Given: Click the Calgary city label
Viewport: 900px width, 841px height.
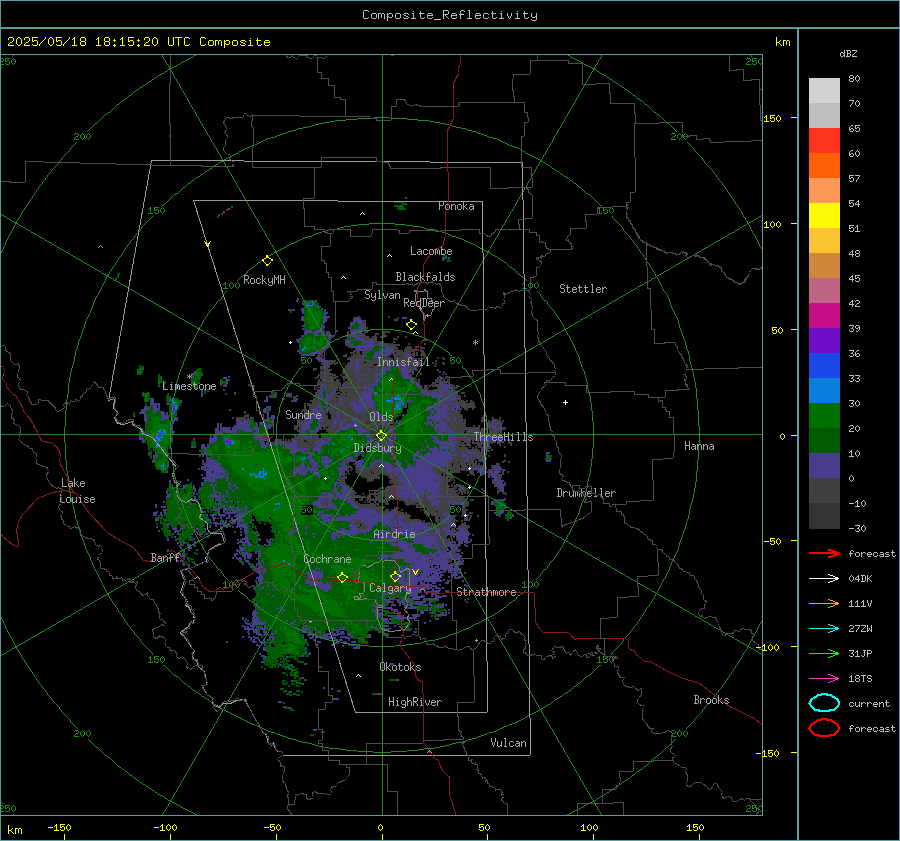Looking at the screenshot, I should pyautogui.click(x=390, y=588).
